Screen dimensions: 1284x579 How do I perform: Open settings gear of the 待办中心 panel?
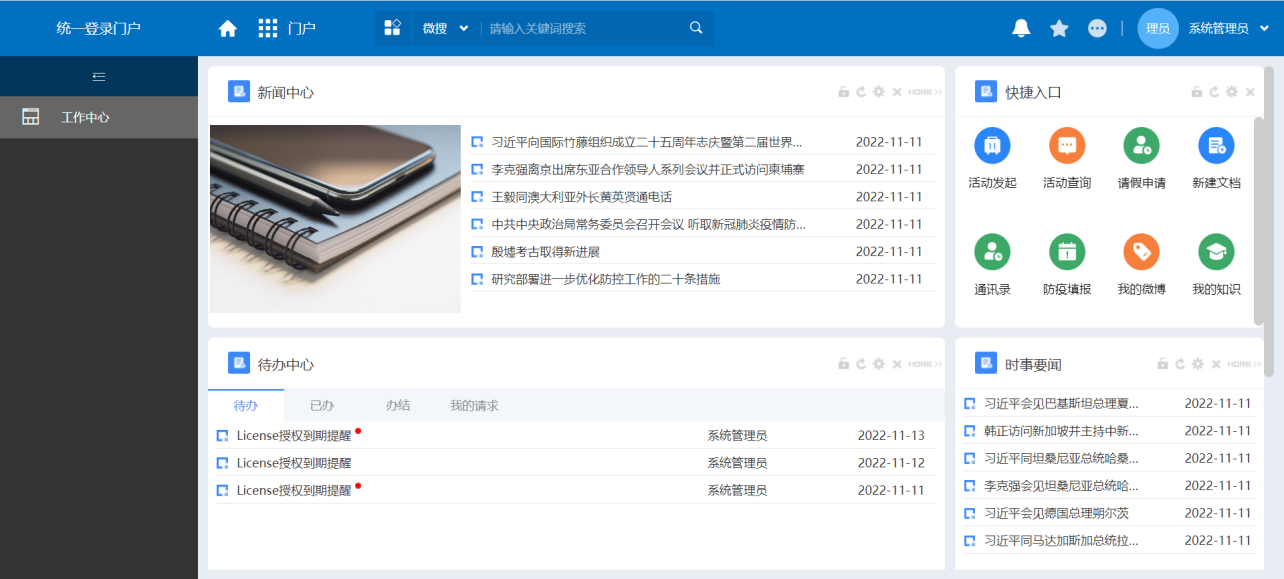point(878,363)
